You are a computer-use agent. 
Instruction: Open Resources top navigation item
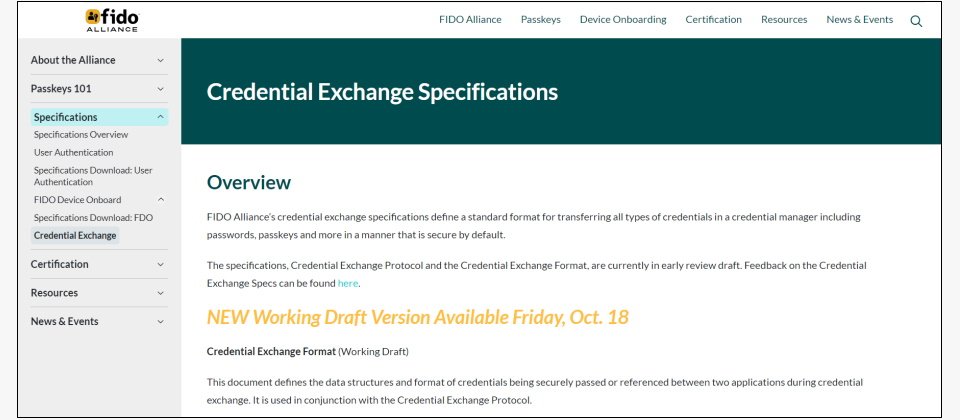point(784,20)
